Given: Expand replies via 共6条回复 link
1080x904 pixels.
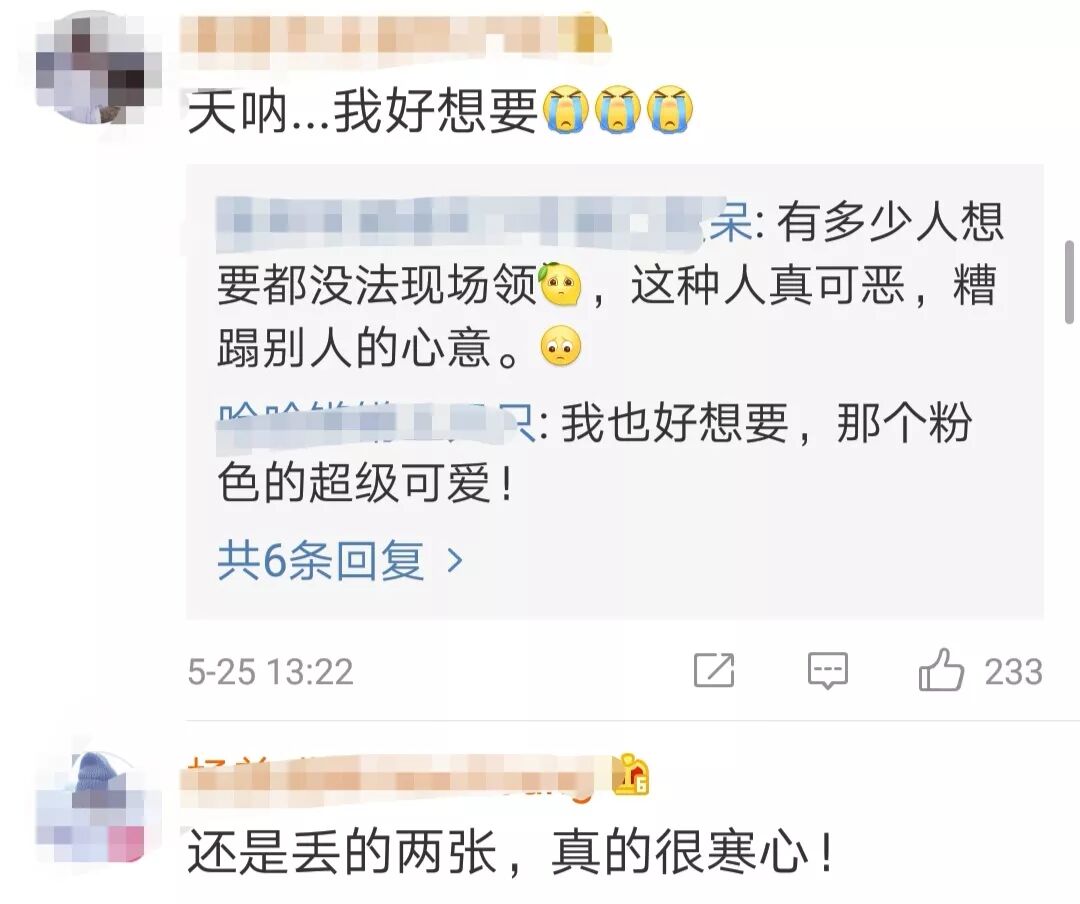Looking at the screenshot, I should (321, 561).
